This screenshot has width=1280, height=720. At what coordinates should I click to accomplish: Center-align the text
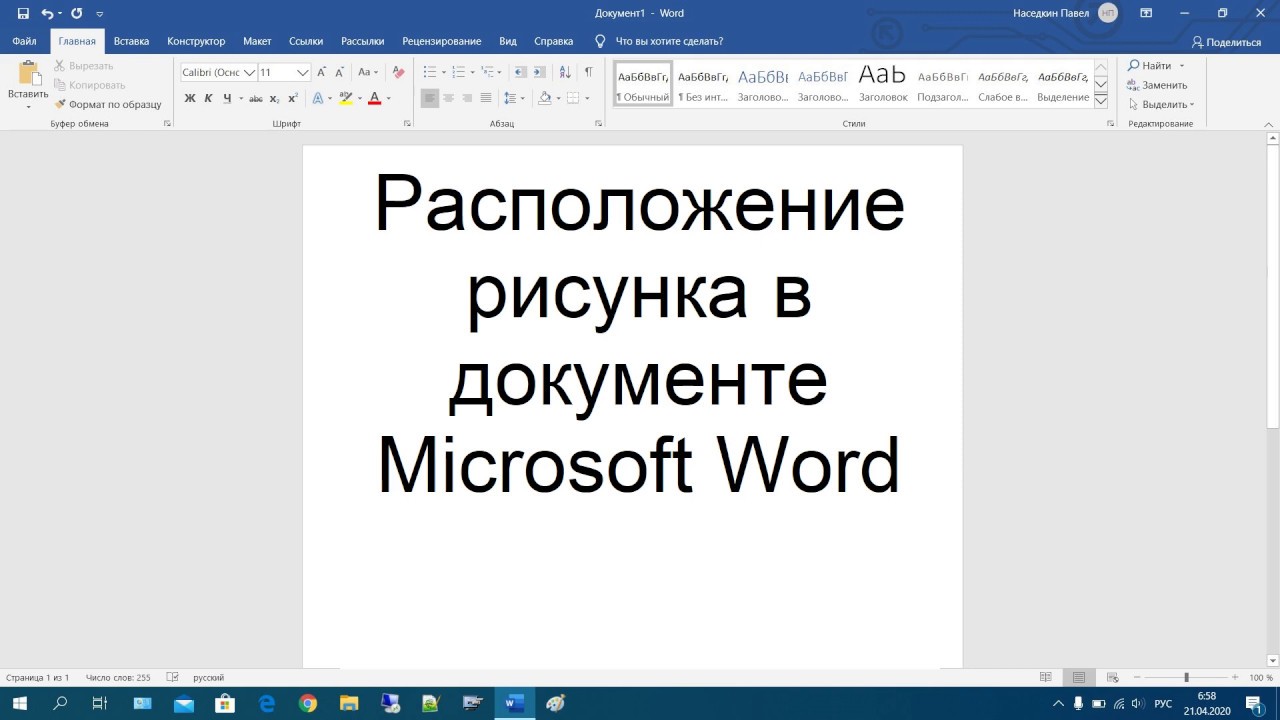click(448, 98)
